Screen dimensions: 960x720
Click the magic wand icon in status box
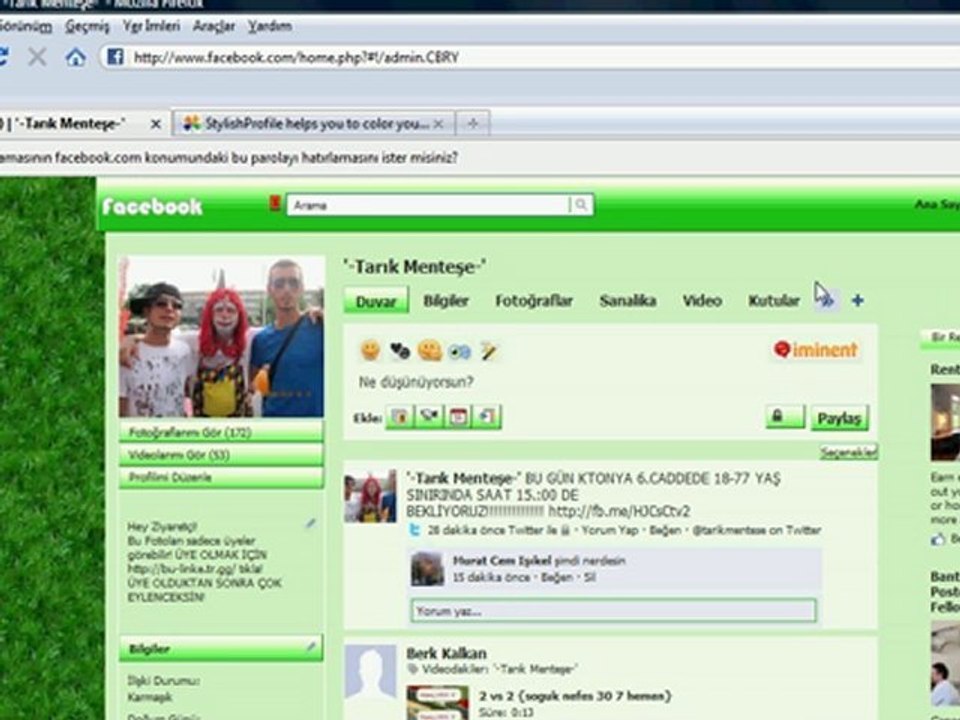489,351
